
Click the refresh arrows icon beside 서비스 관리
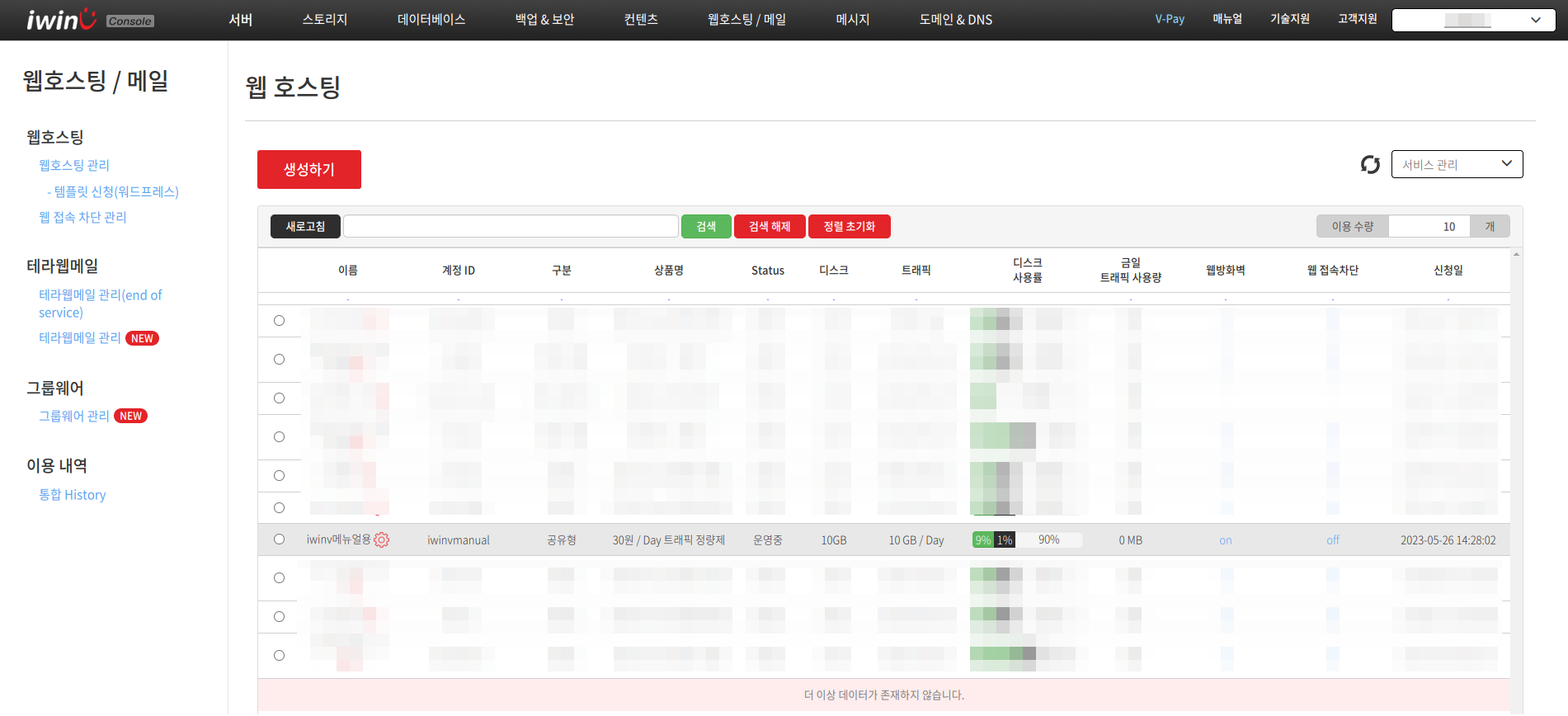coord(1370,165)
